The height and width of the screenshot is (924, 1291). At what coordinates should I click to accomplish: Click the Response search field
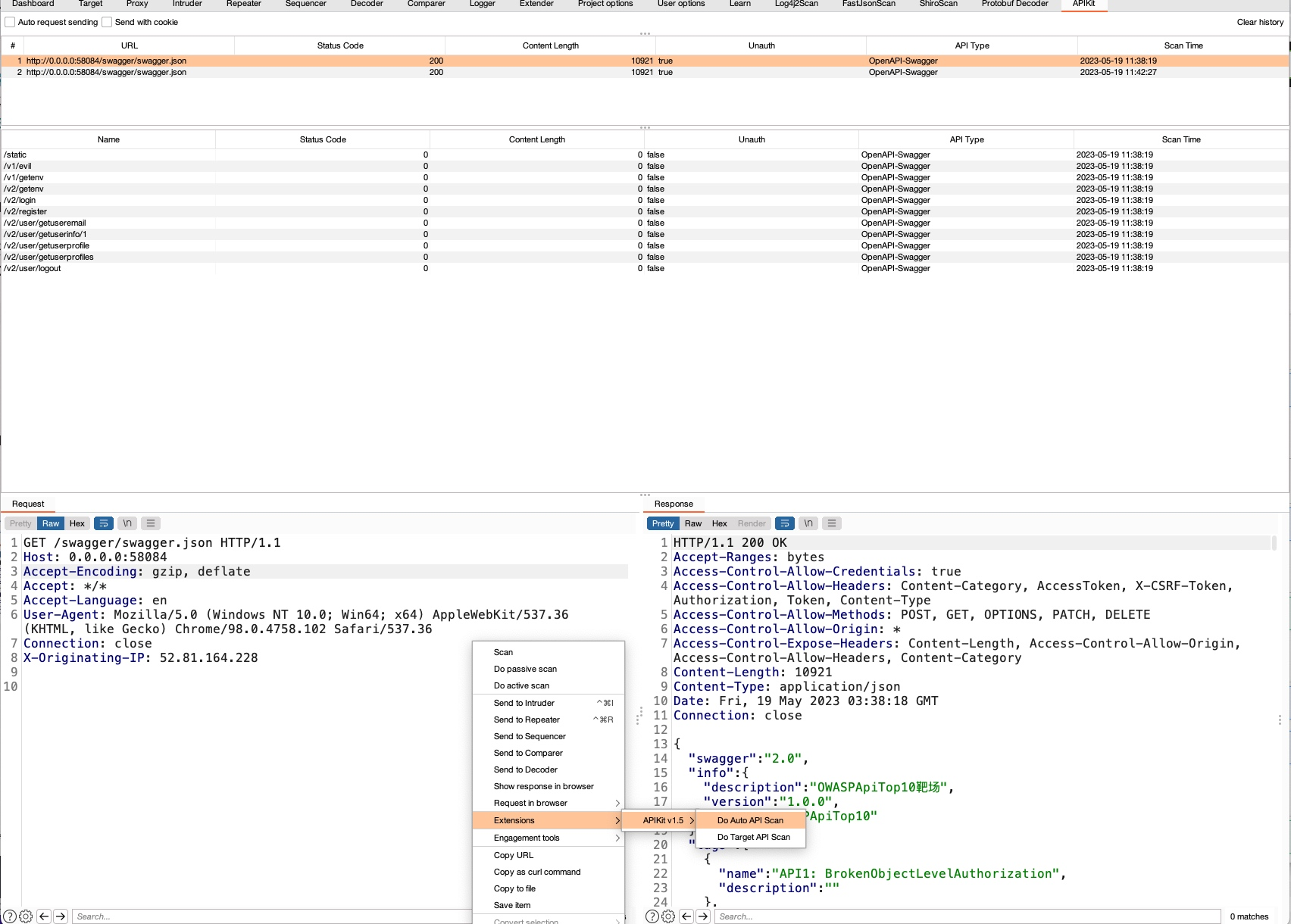[x=967, y=916]
